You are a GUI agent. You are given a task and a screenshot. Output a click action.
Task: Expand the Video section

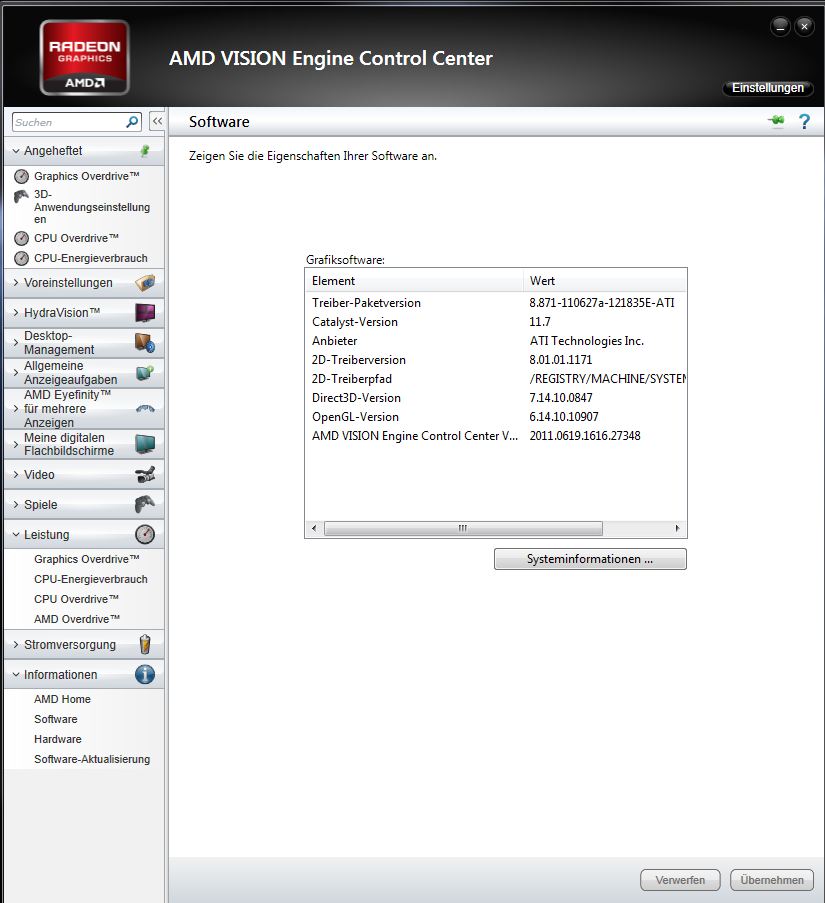click(x=16, y=475)
